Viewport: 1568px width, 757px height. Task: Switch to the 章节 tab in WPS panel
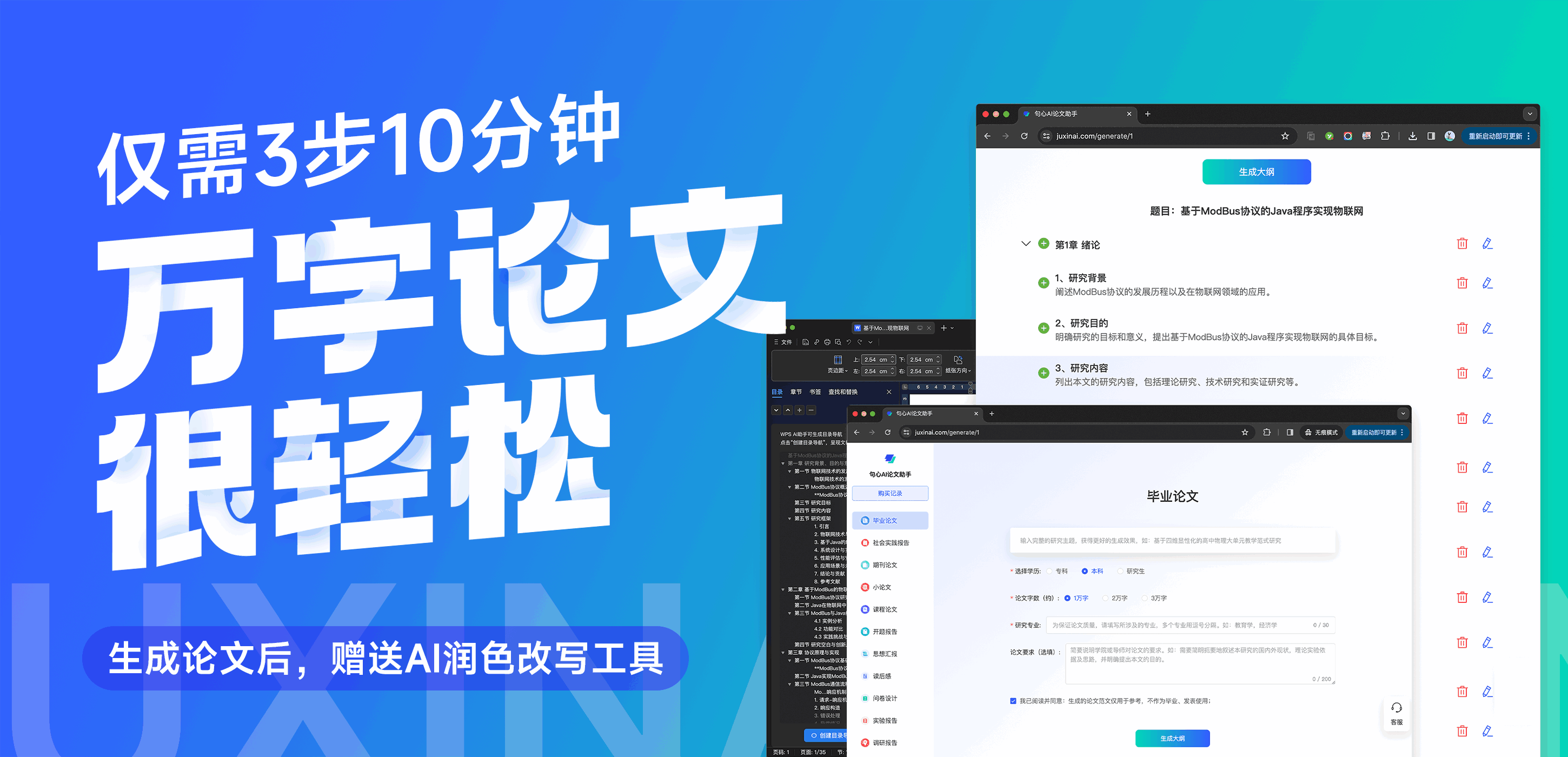(796, 392)
